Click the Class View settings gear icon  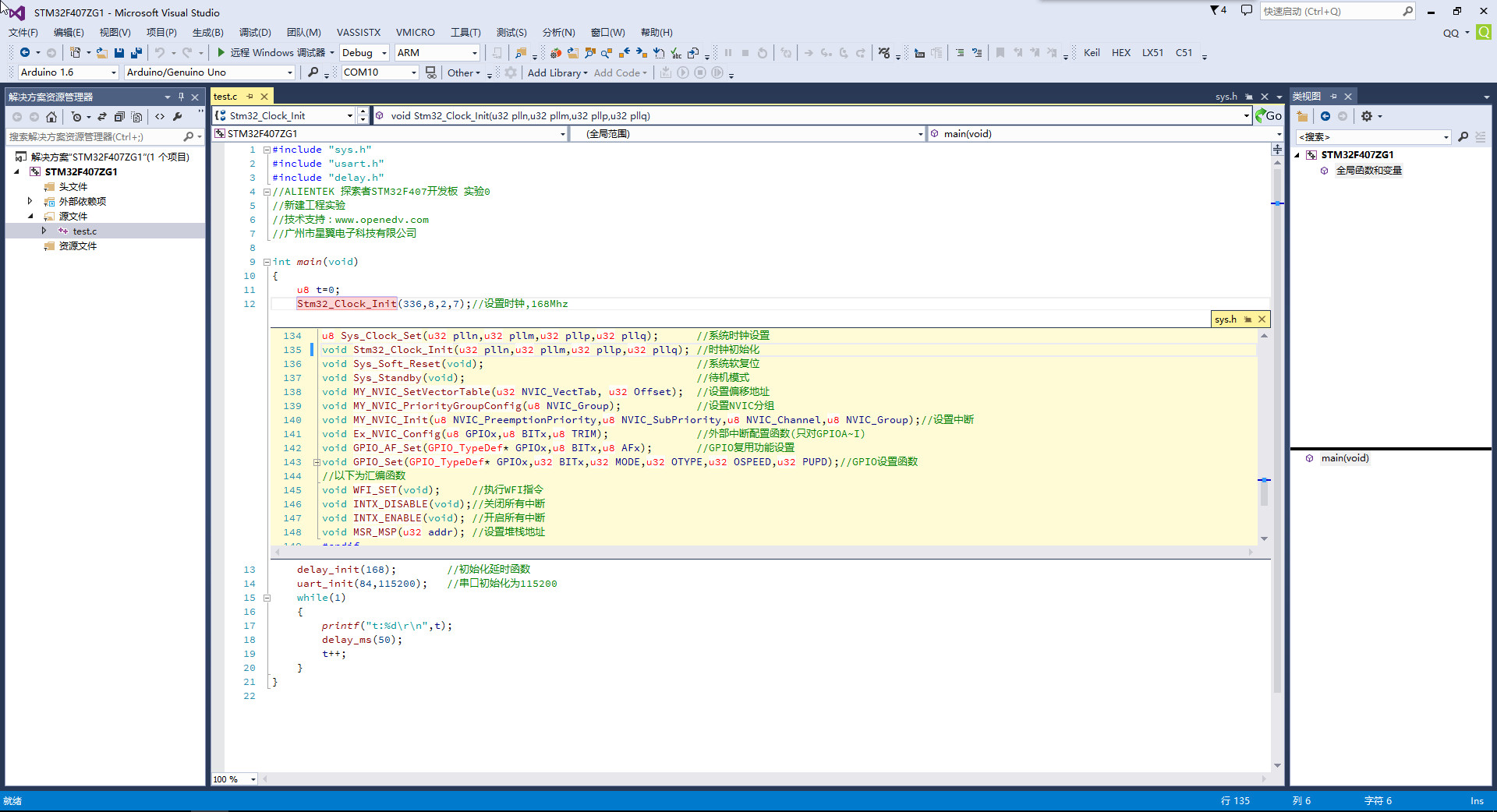1367,116
